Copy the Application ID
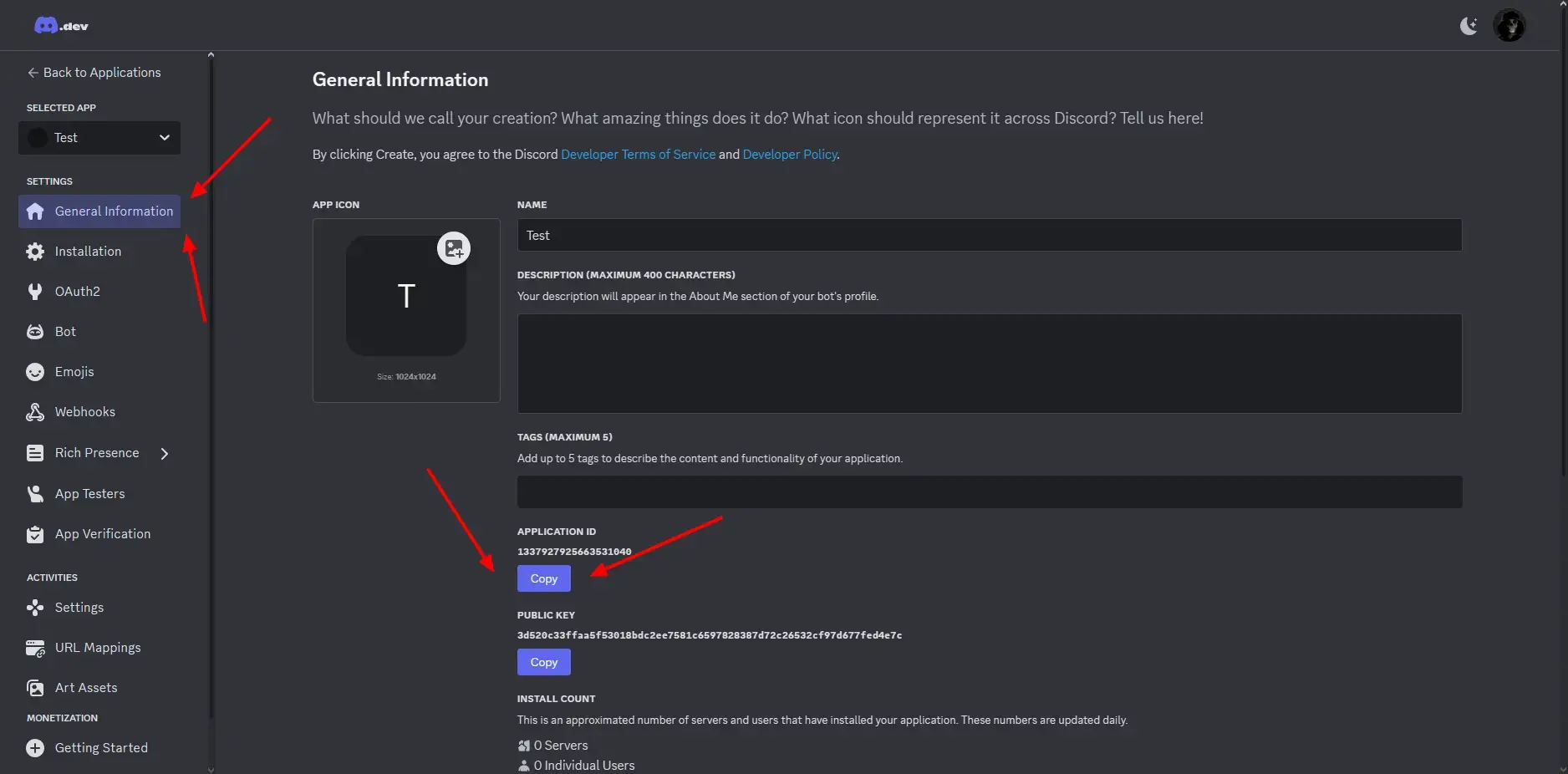Viewport: 1568px width, 774px height. coord(543,578)
